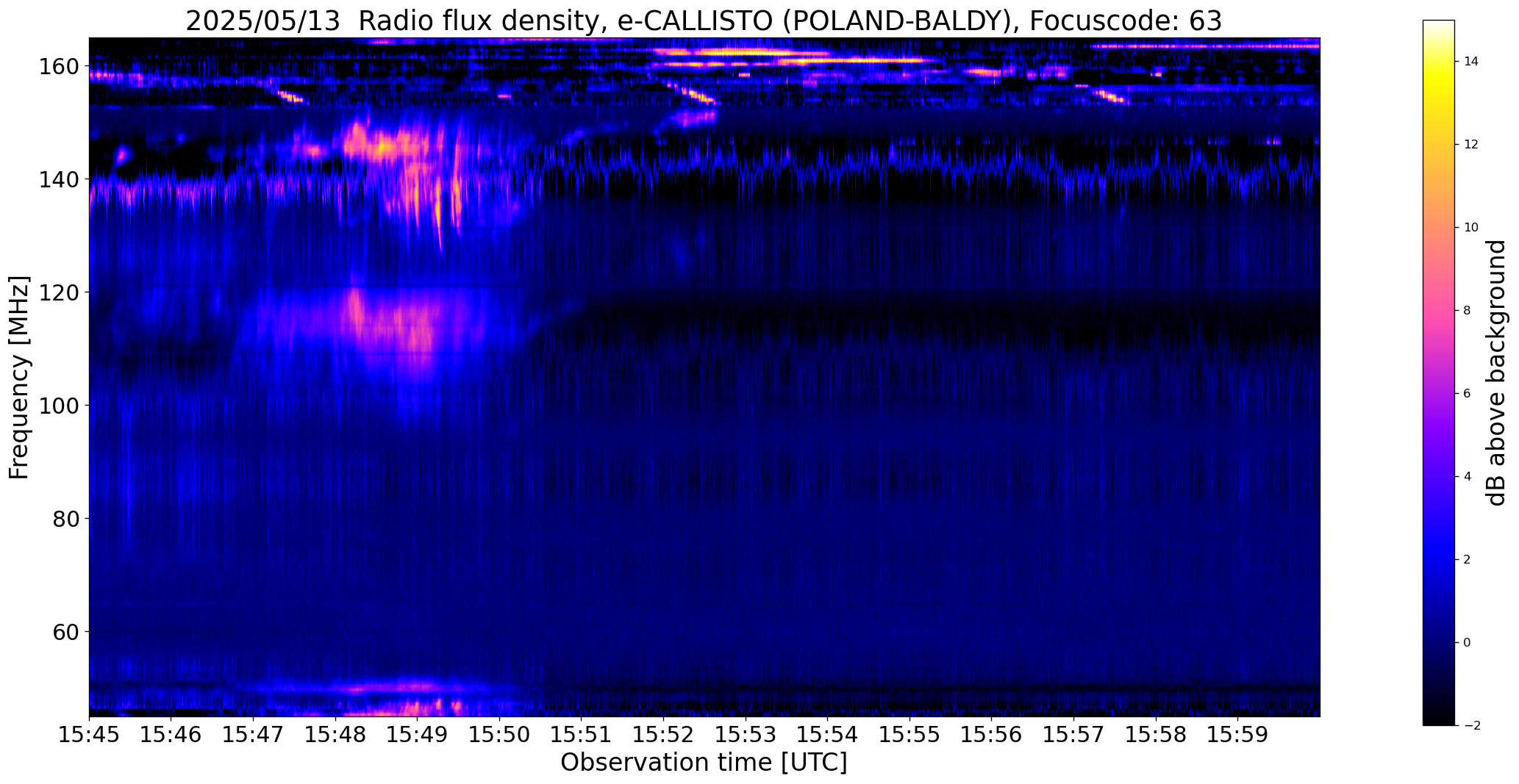Click the colorbar tick label 2
Screen dimensions: 1519x784
click(1468, 559)
